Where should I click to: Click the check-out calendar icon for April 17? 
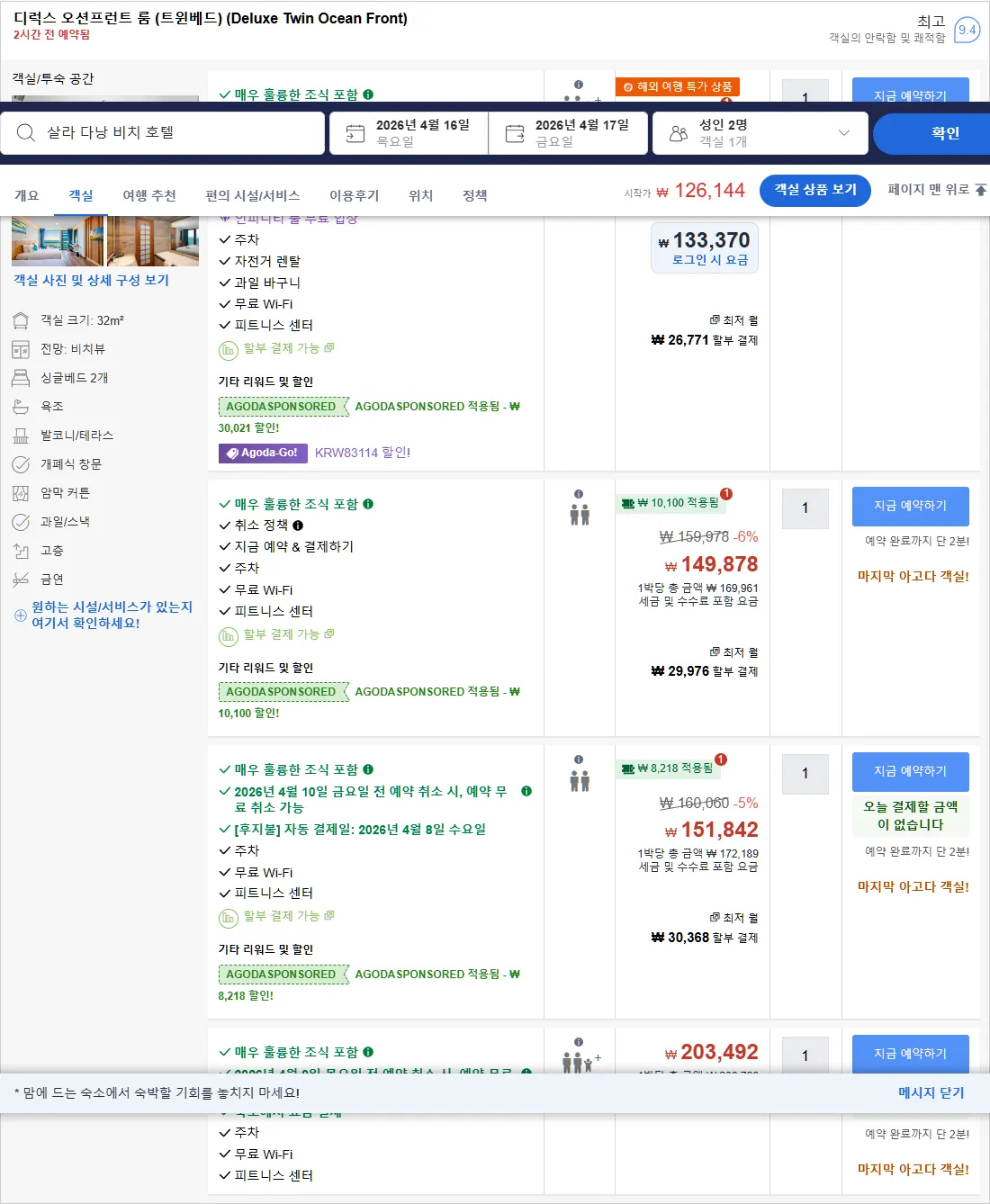point(515,133)
